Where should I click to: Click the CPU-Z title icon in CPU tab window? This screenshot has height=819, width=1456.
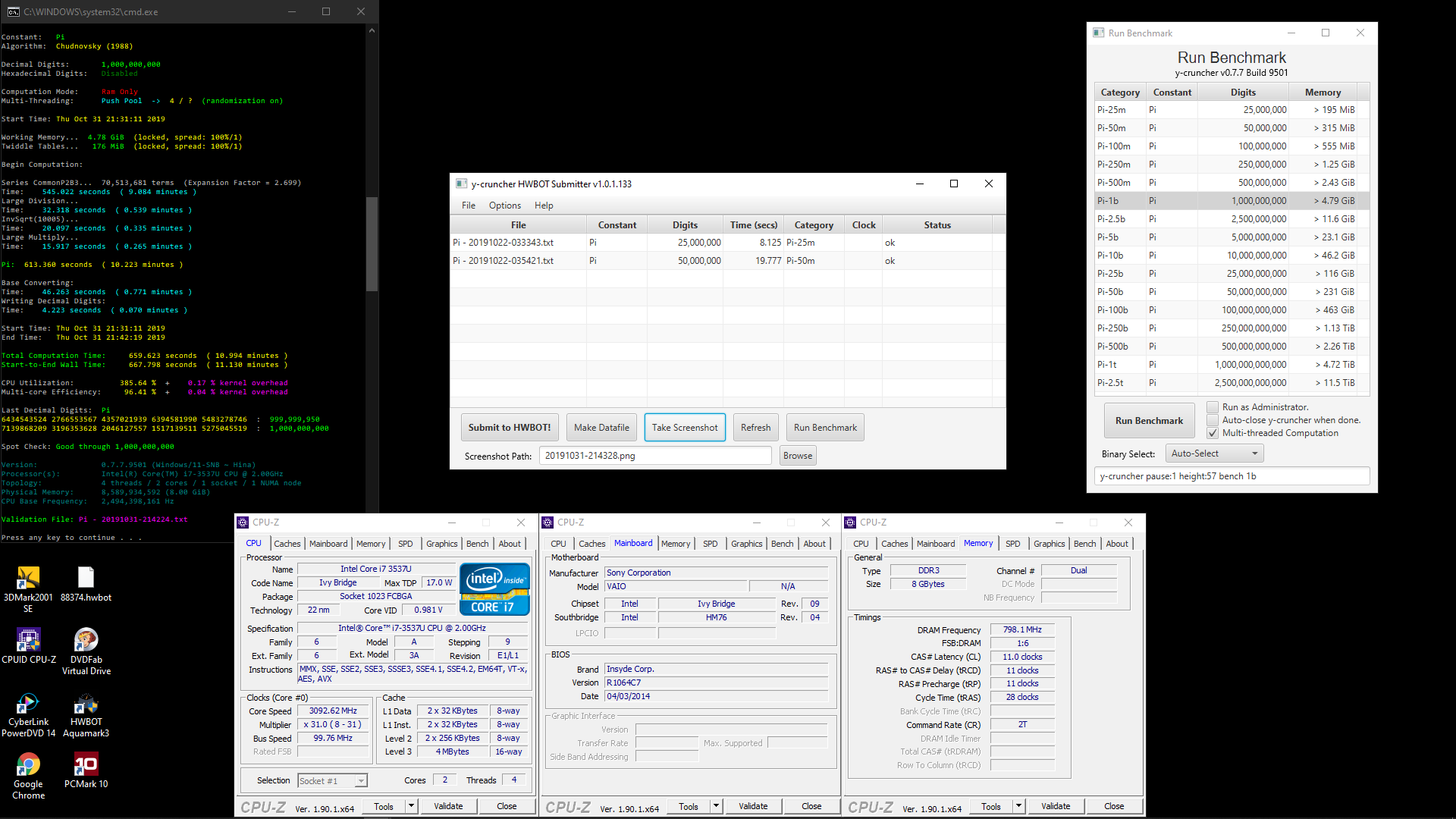pyautogui.click(x=243, y=522)
